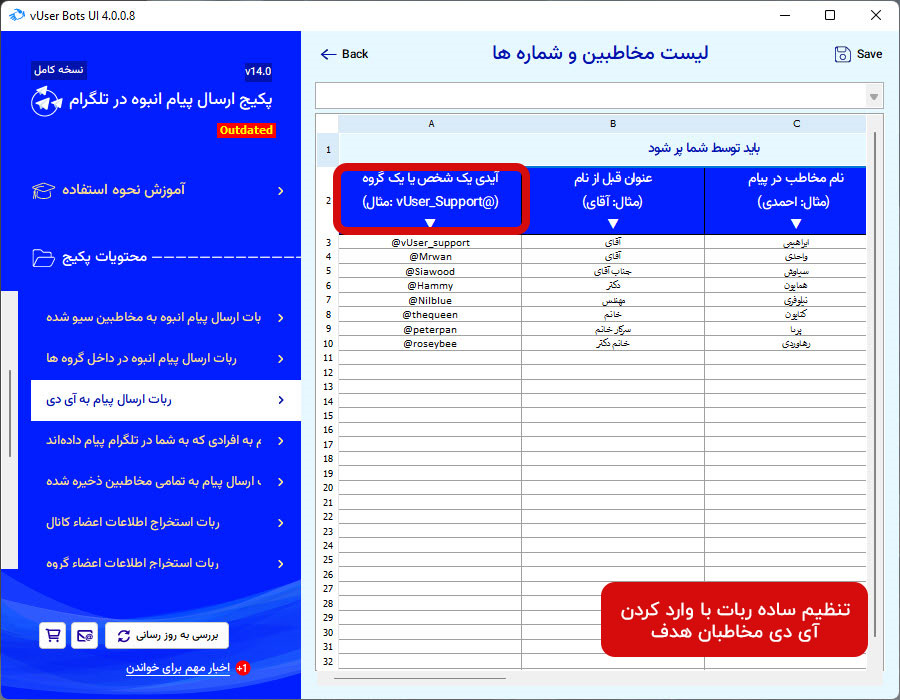Click cell @roseybee
Screen dimensions: 900x700
tap(430, 344)
